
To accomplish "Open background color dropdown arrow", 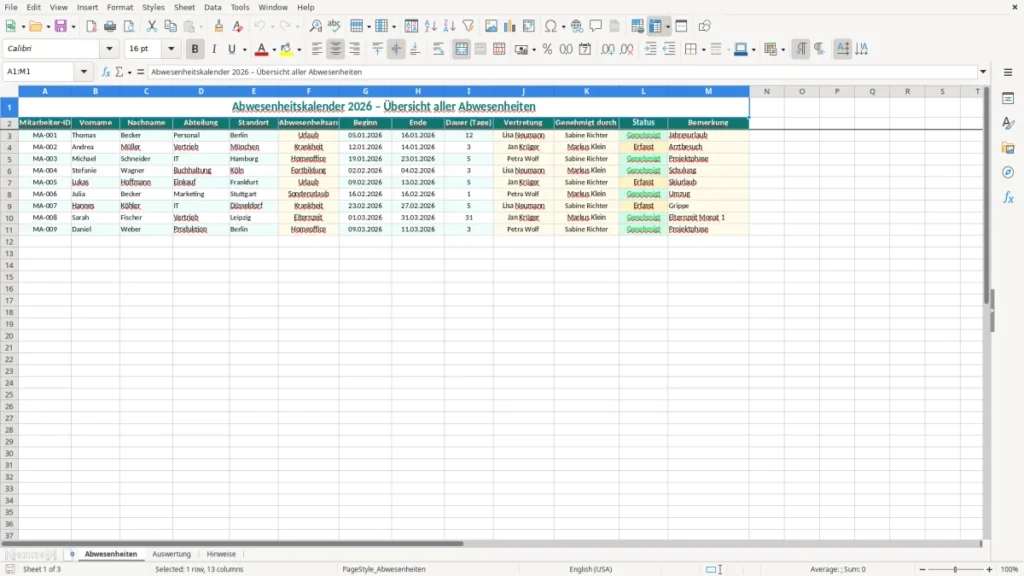I will (x=299, y=50).
